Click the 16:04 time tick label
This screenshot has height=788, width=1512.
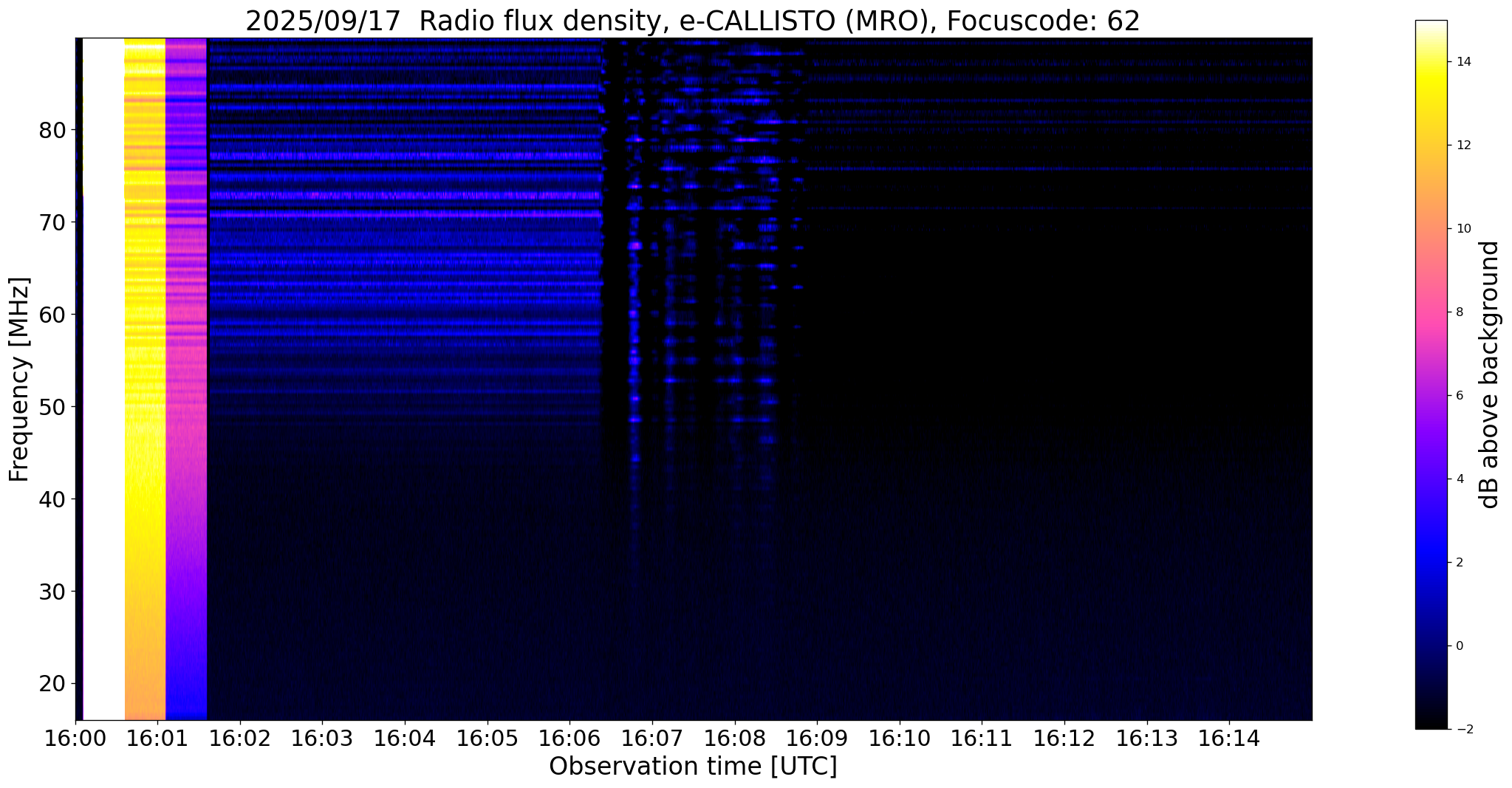point(405,738)
